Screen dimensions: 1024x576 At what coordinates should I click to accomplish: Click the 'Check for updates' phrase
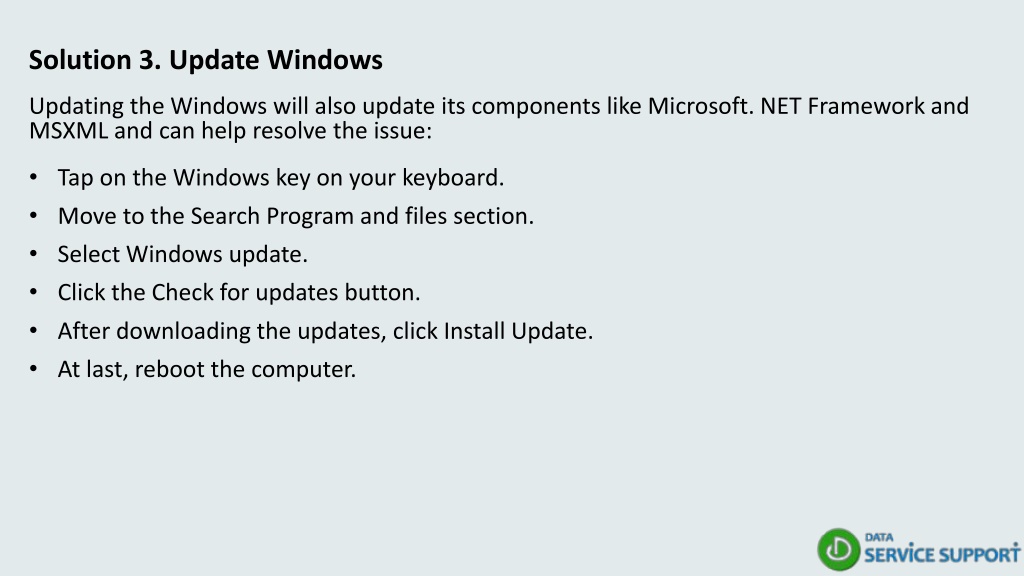click(245, 292)
